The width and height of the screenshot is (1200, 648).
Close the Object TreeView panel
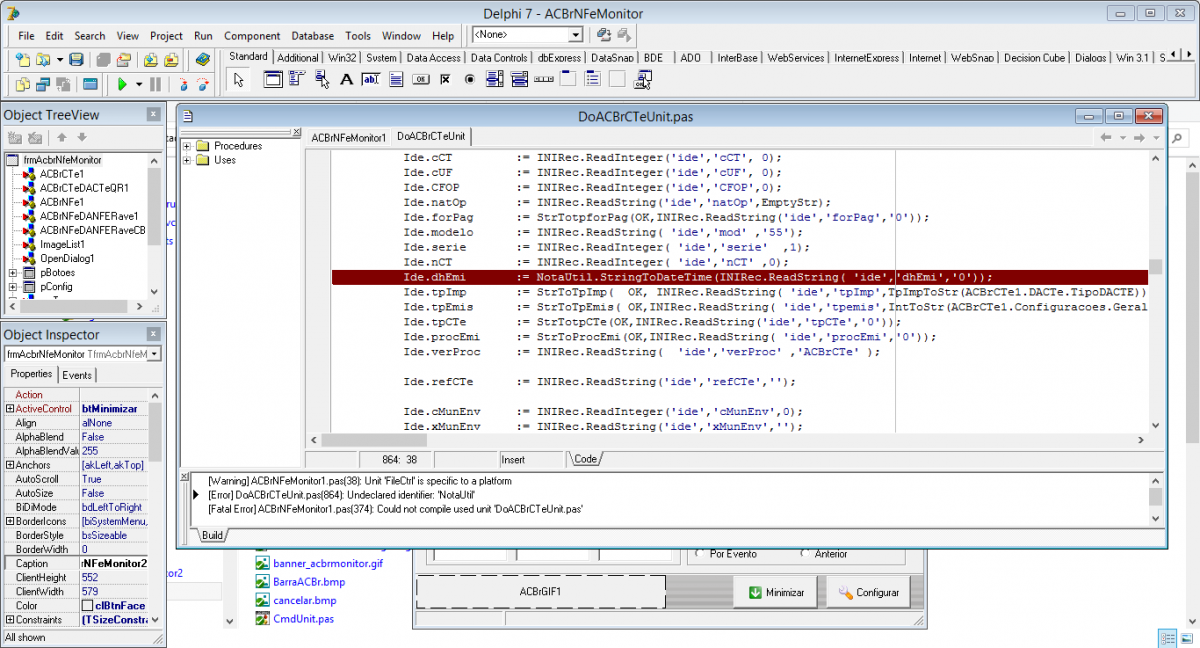153,115
